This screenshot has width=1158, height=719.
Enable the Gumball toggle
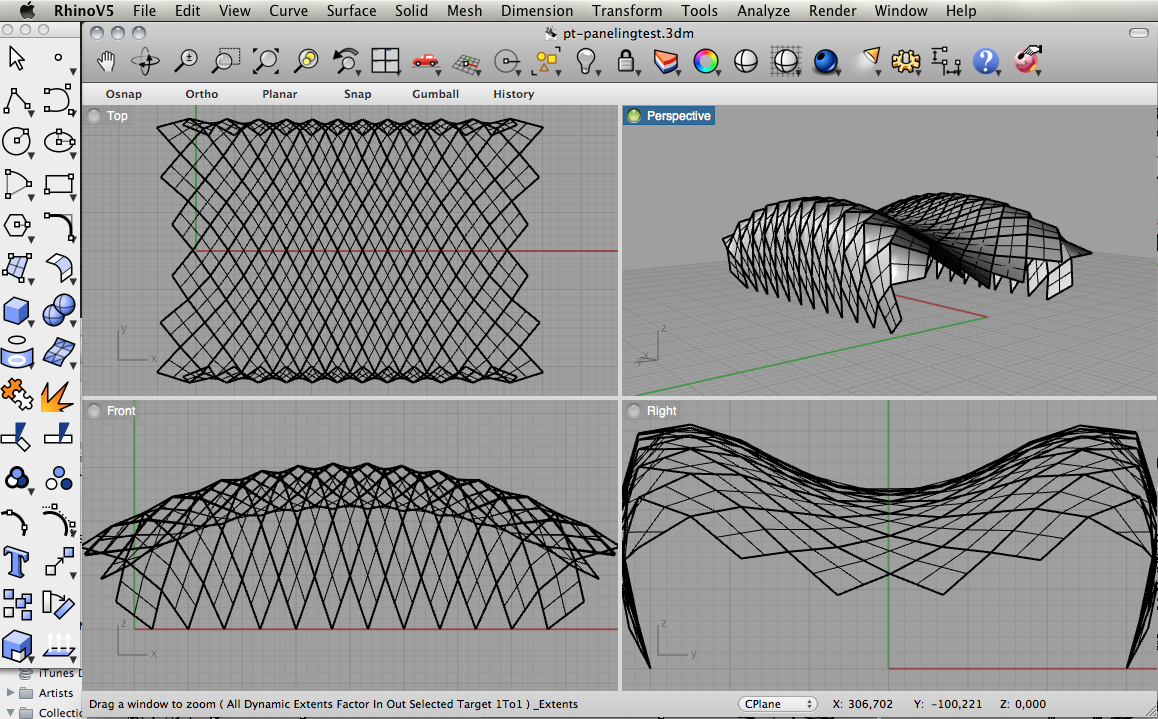(435, 94)
